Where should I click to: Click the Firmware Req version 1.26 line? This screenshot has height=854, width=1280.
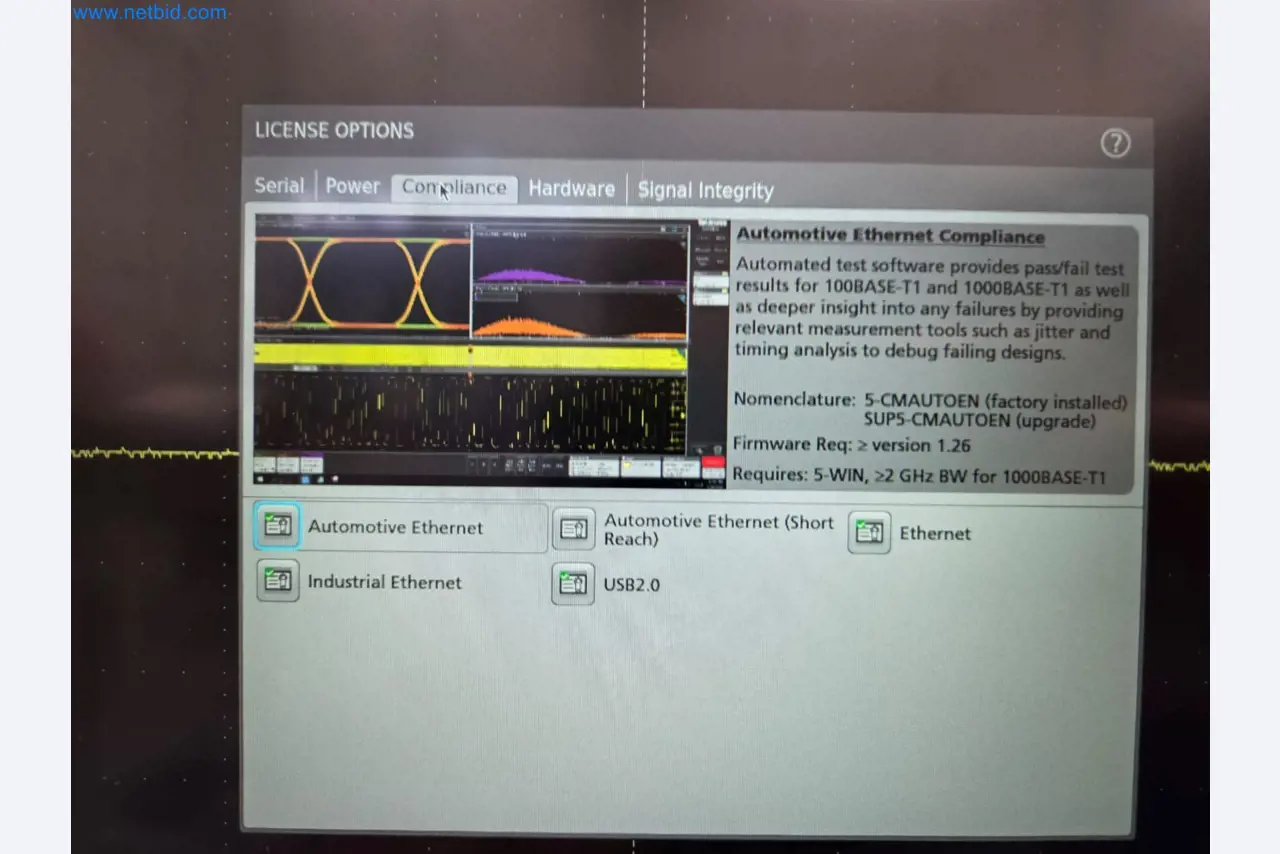(x=851, y=445)
